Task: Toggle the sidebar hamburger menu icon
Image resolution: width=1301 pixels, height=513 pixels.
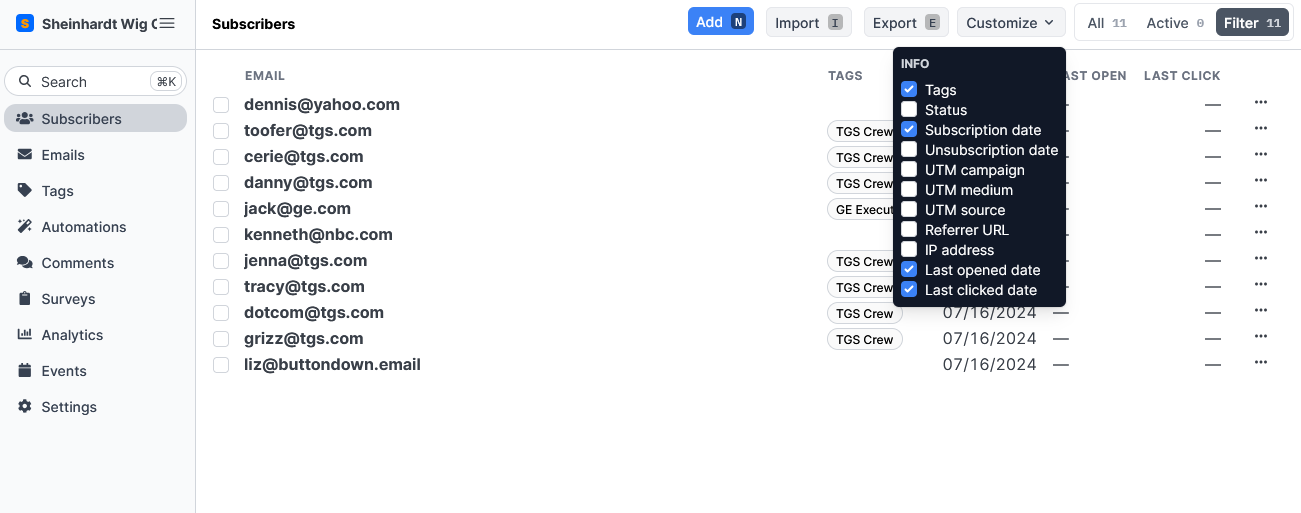Action: (167, 23)
